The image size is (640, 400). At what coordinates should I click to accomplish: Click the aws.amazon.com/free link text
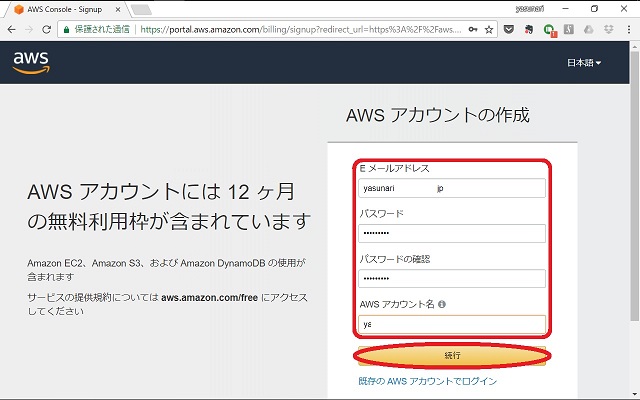click(x=209, y=298)
